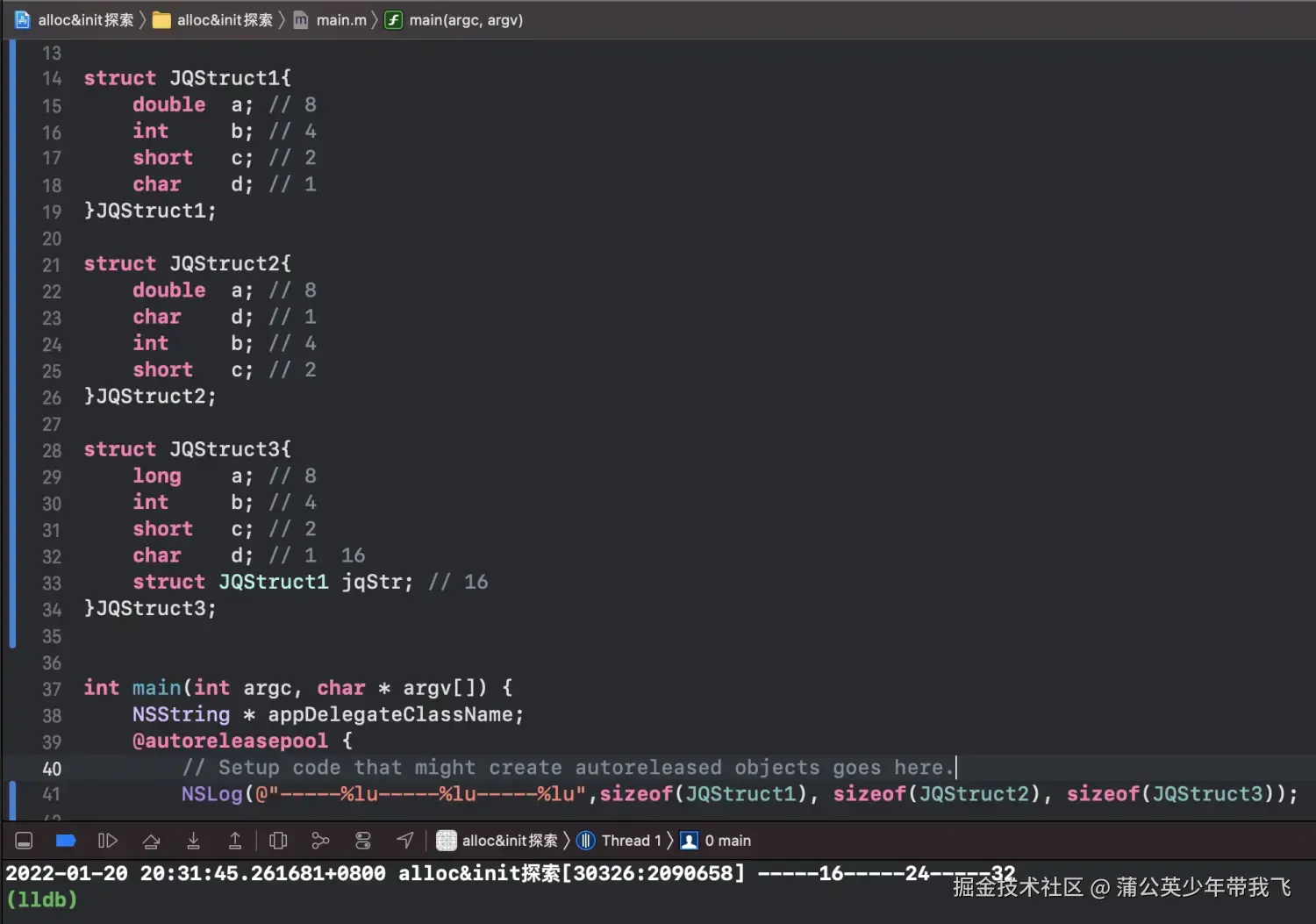Open the Debug View Hierarchy icon
The image size is (1316, 924).
278,841
